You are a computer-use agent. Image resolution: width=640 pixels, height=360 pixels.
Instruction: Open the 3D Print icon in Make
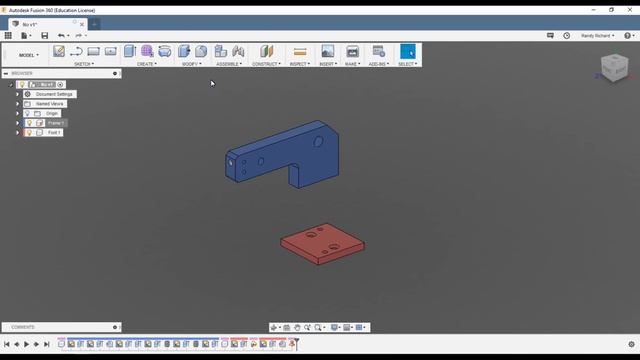coord(352,51)
